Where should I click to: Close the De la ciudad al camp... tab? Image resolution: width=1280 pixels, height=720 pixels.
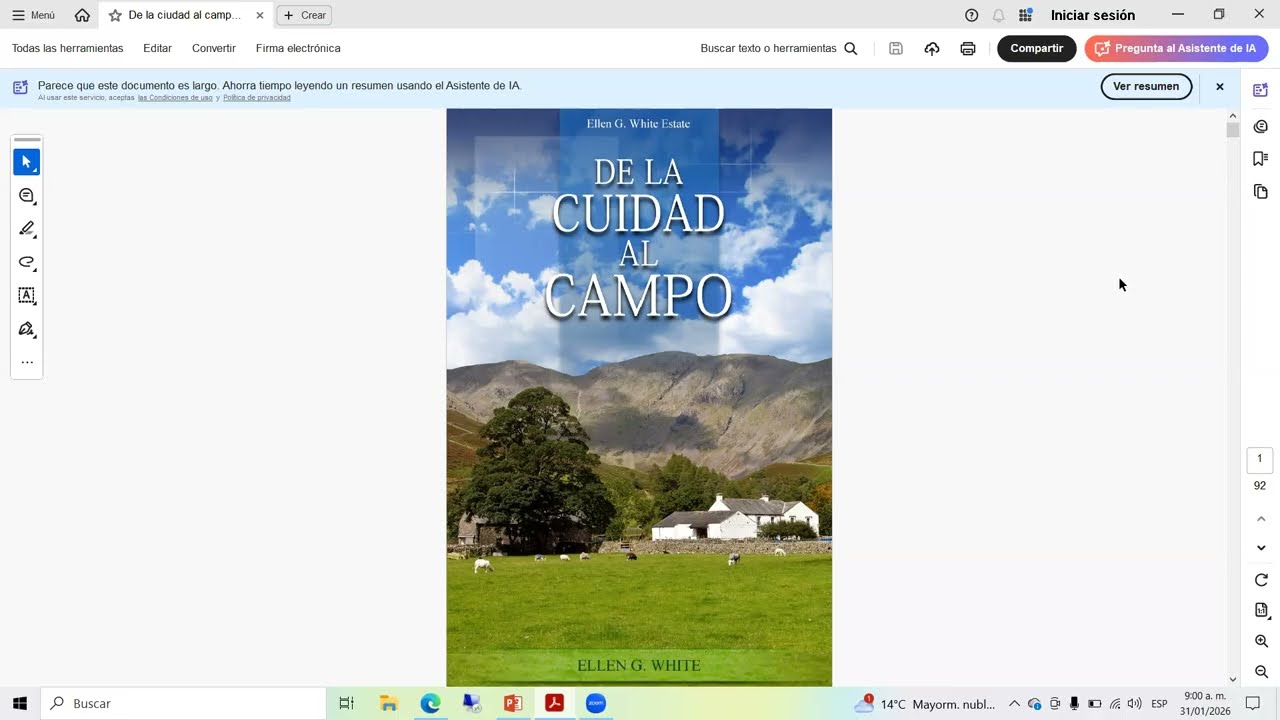259,15
